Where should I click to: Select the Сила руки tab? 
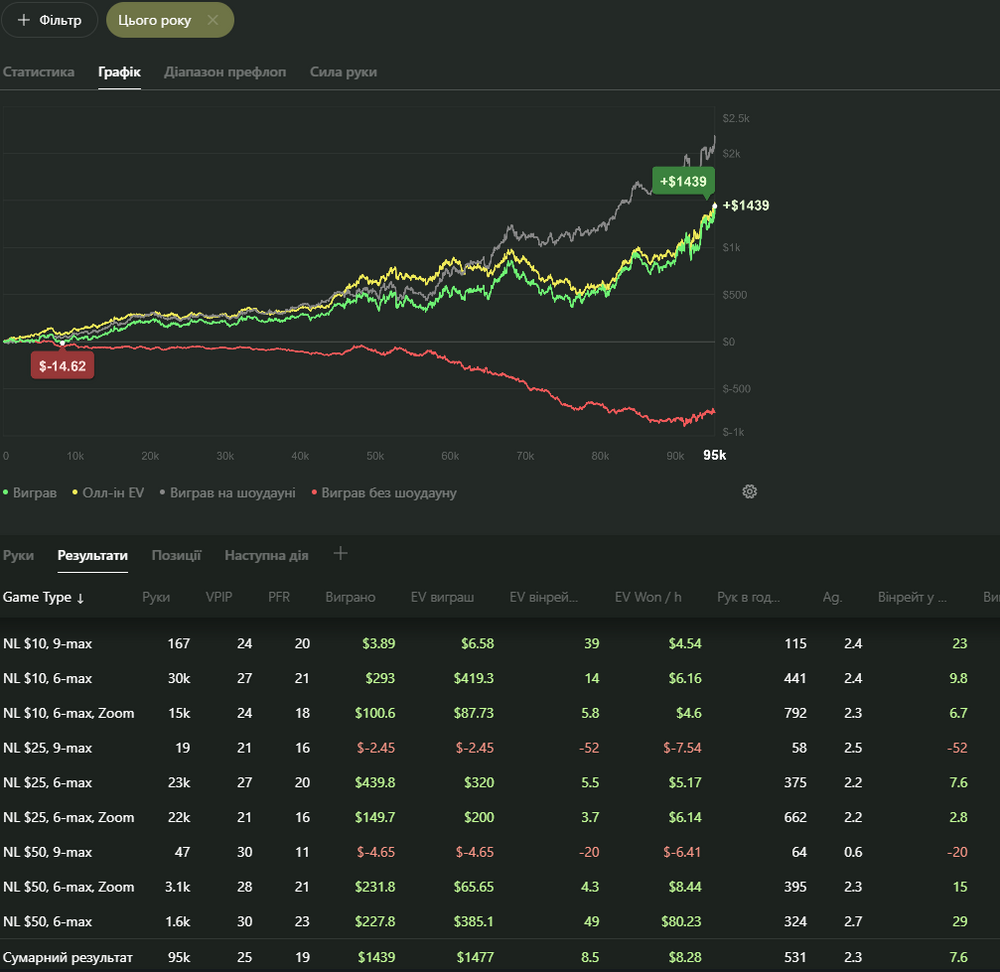pyautogui.click(x=343, y=72)
